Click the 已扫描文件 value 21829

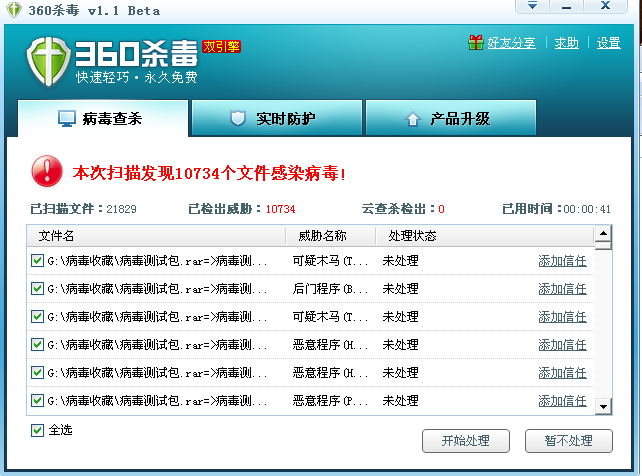tap(121, 209)
